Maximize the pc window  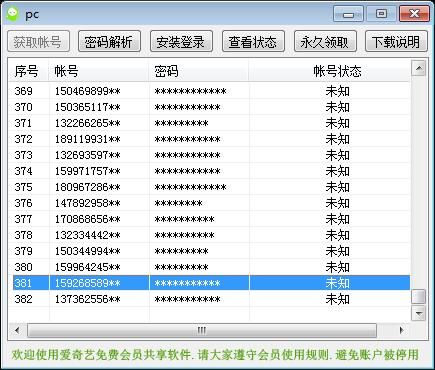click(381, 14)
